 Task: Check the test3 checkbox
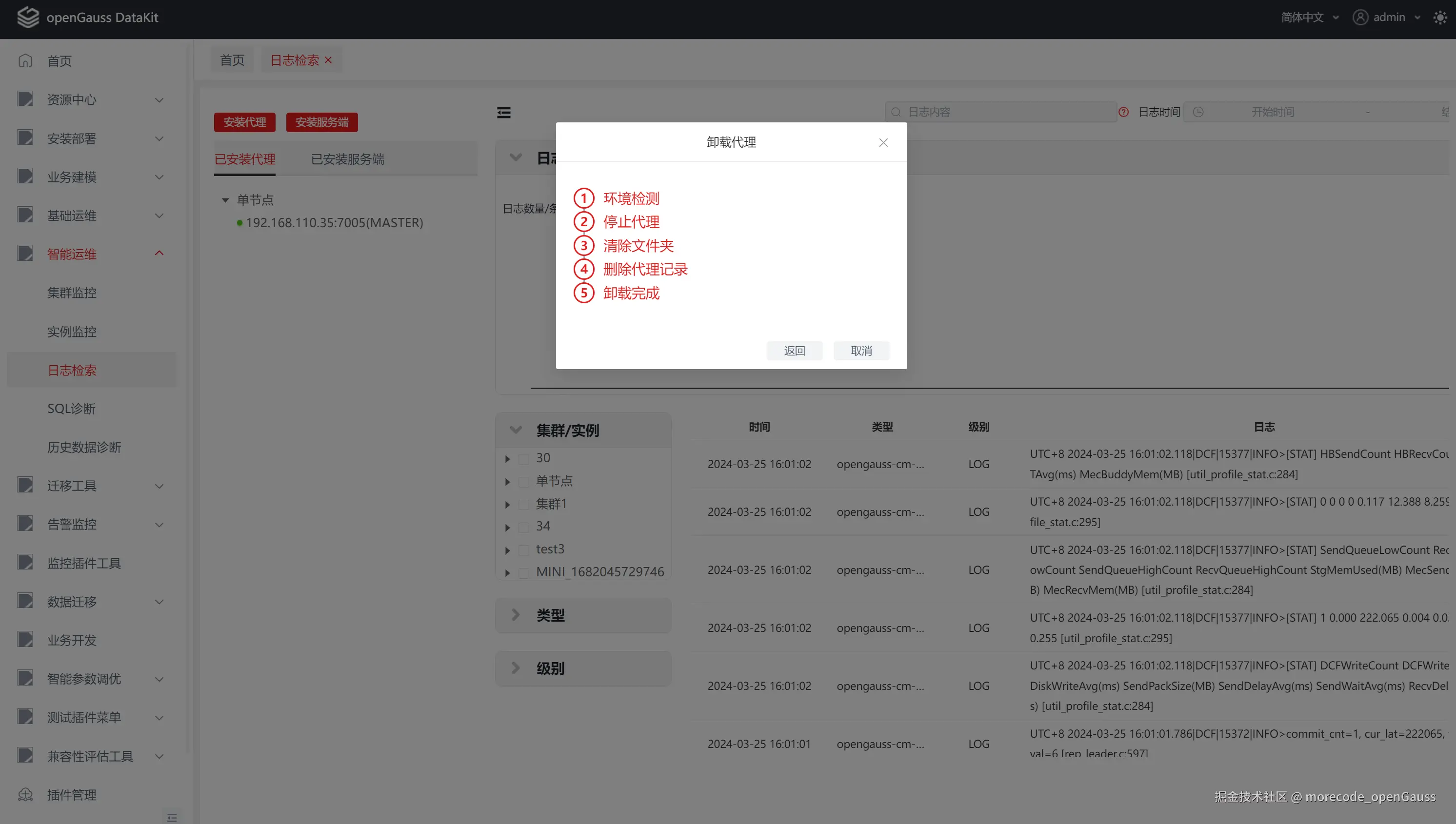coord(524,549)
